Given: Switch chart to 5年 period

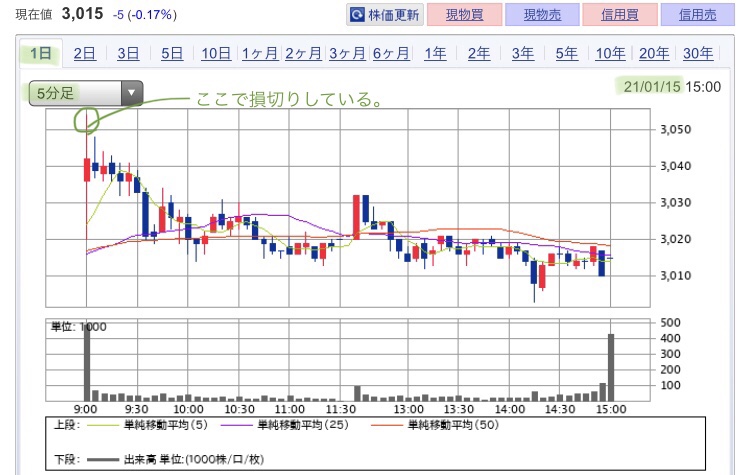Looking at the screenshot, I should tap(567, 54).
